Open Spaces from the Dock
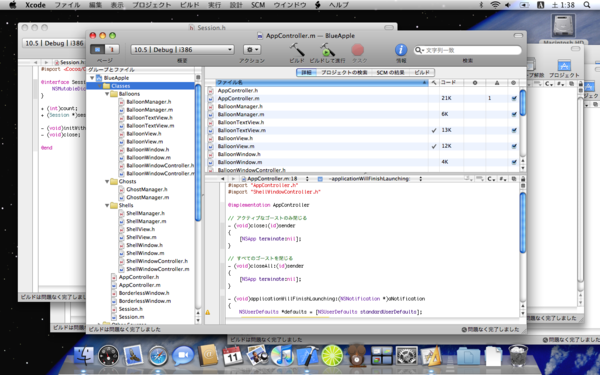 point(382,355)
